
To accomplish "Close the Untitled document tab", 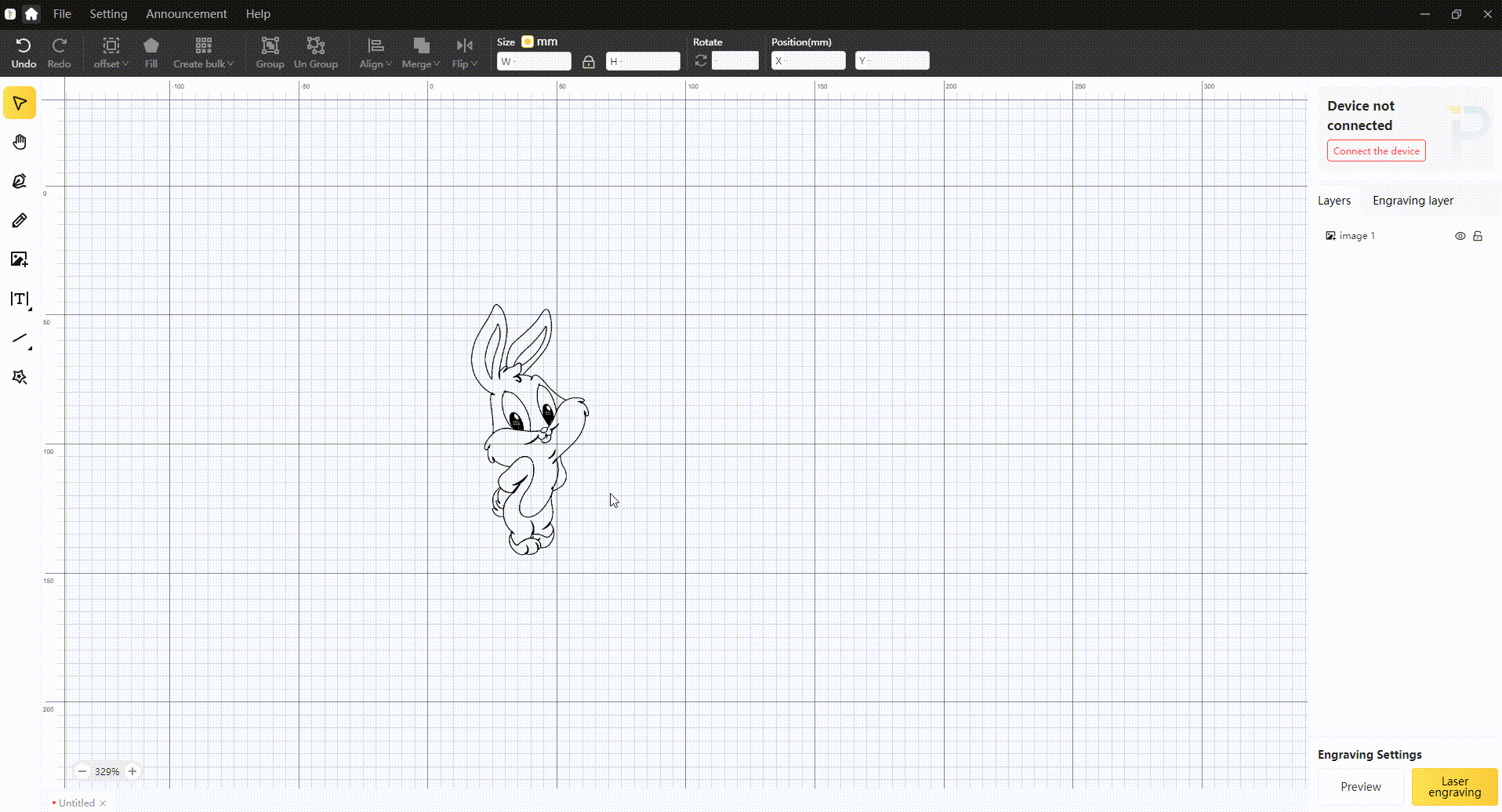I will [103, 803].
